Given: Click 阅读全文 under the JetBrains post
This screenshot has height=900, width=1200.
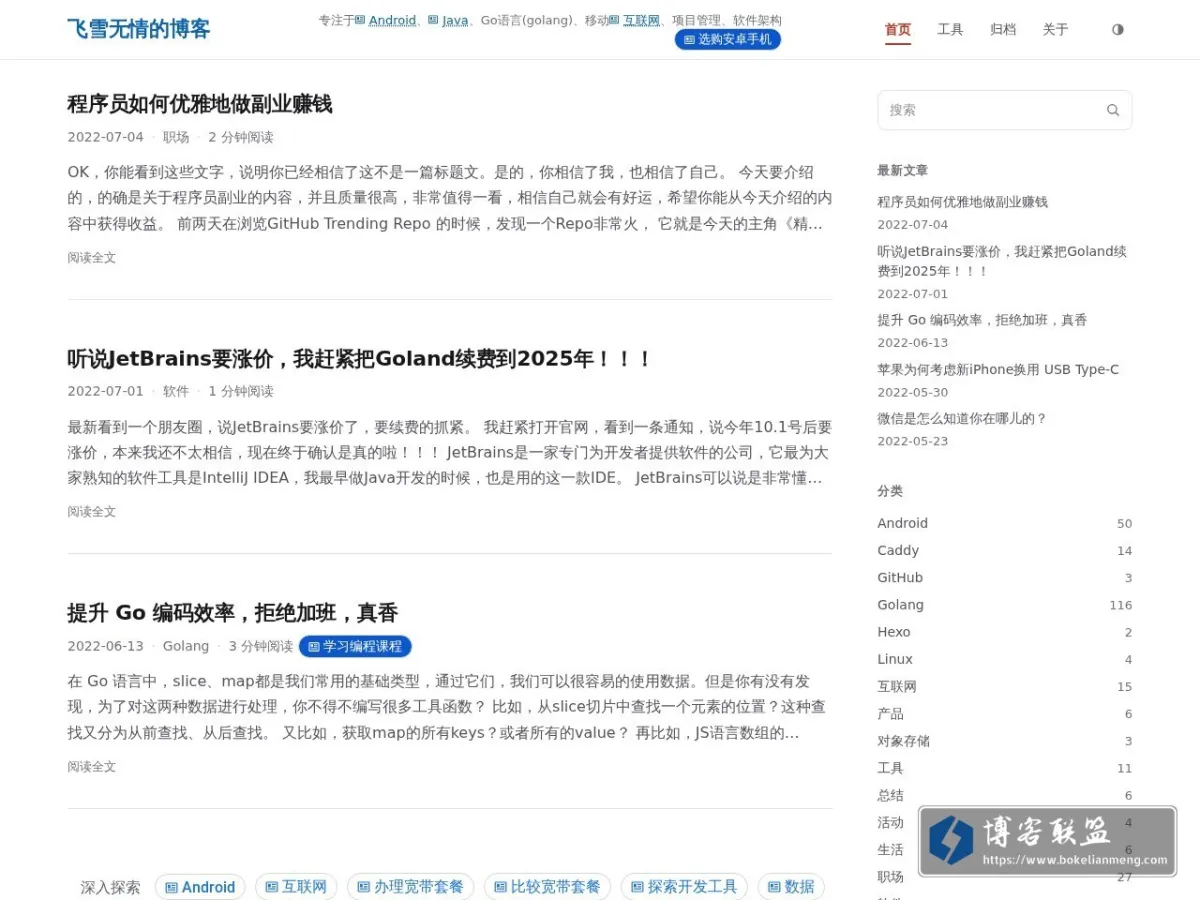Looking at the screenshot, I should click(92, 512).
